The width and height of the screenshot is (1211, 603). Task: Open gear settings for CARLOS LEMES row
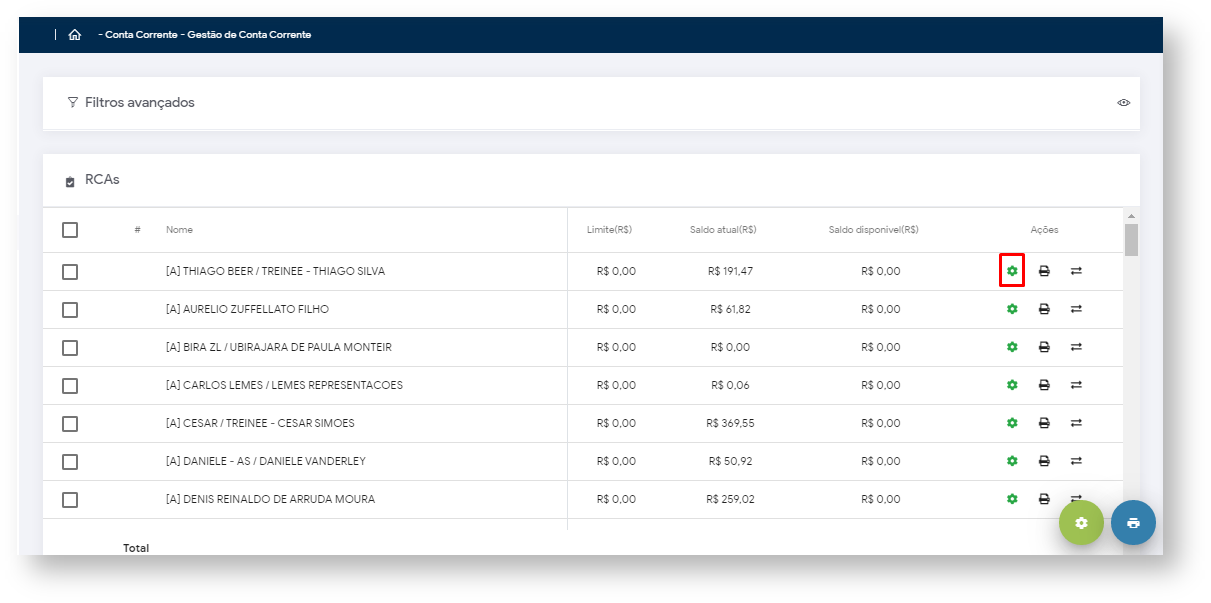click(x=1012, y=385)
